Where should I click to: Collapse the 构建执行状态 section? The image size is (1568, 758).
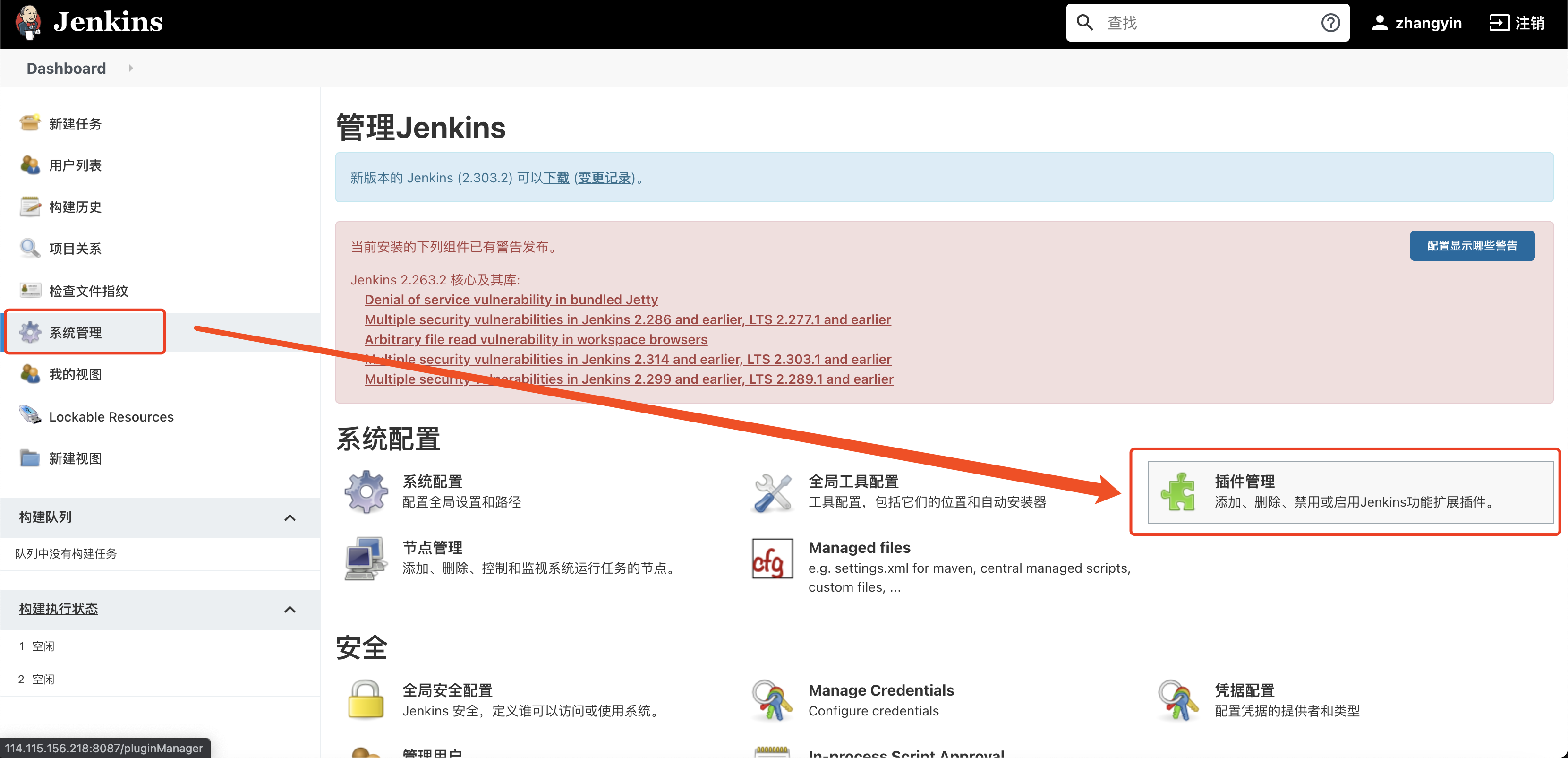click(x=290, y=610)
